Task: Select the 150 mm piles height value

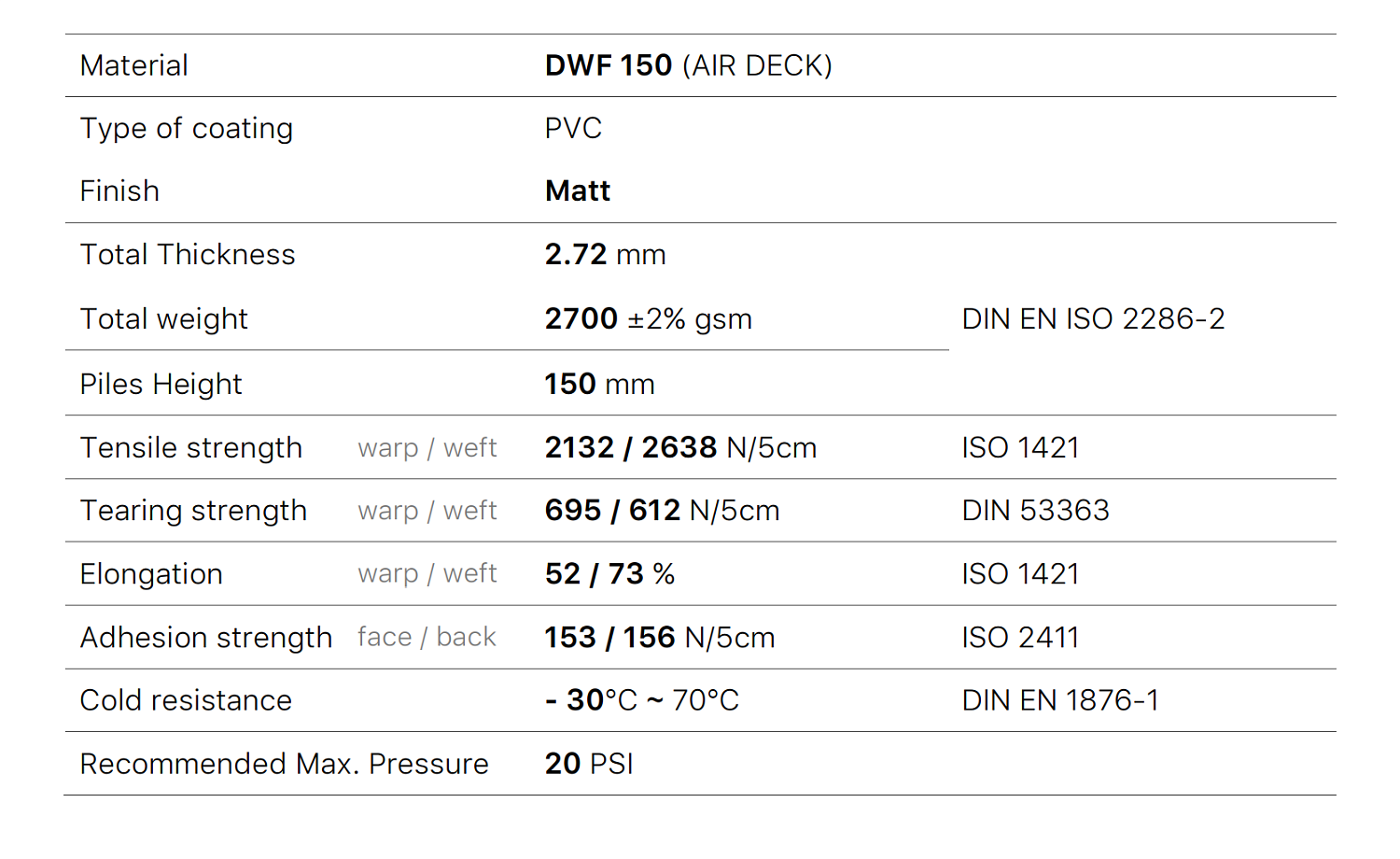Action: click(599, 384)
